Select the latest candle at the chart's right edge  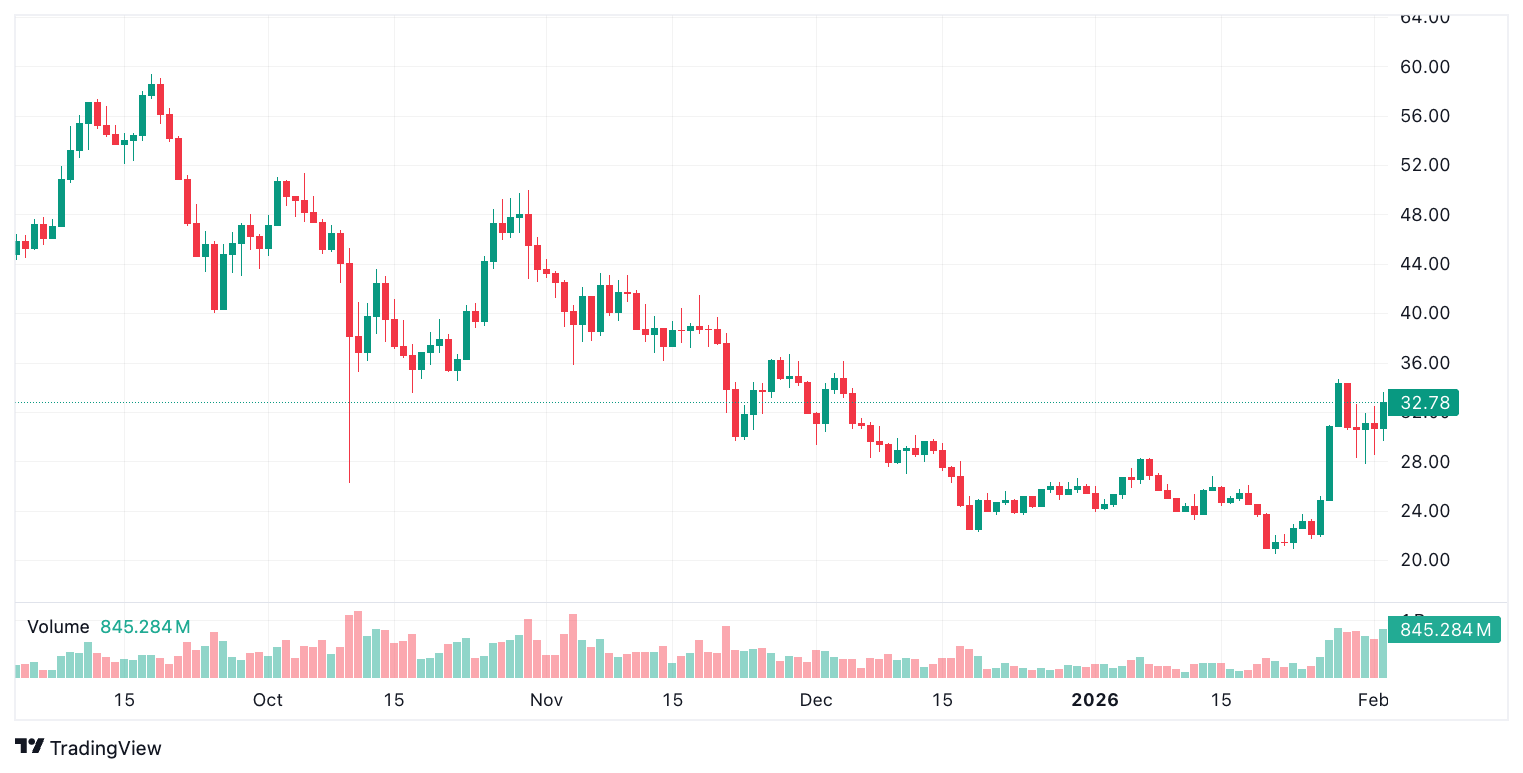click(x=1384, y=415)
